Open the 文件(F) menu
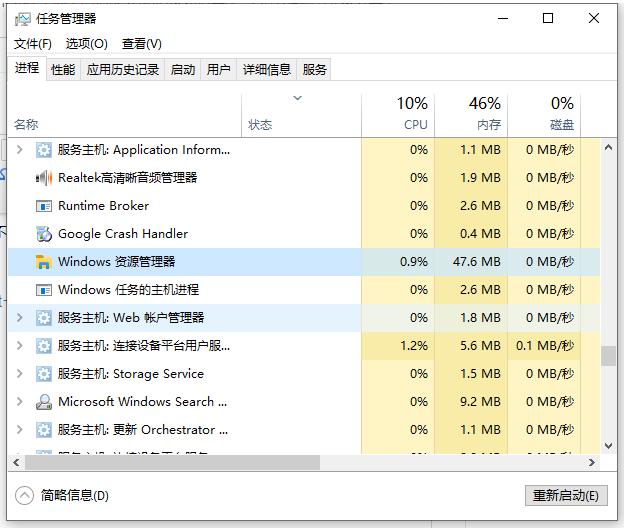 (33, 44)
